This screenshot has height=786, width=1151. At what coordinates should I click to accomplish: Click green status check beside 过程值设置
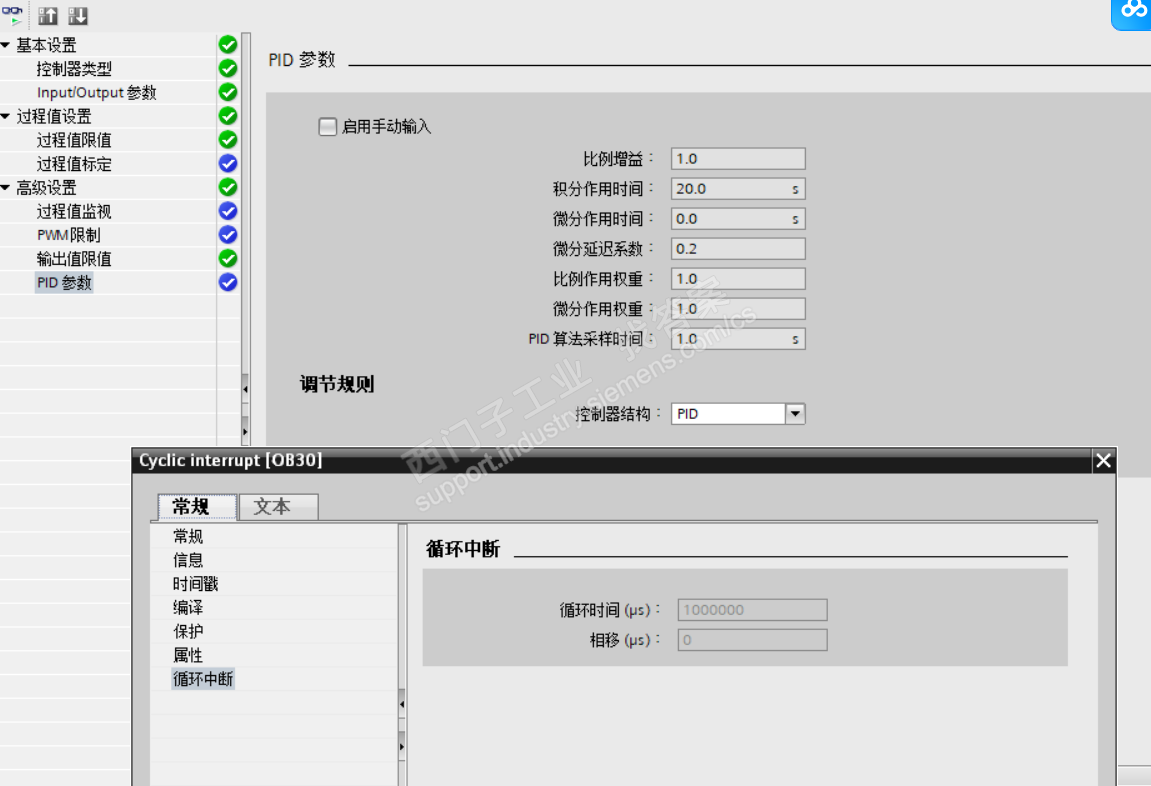(228, 116)
